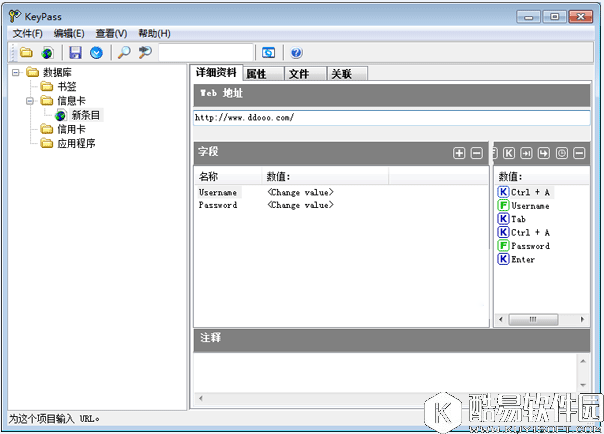Click the blue refresh-window toolbar icon
Viewport: 604px width, 434px height.
268,52
